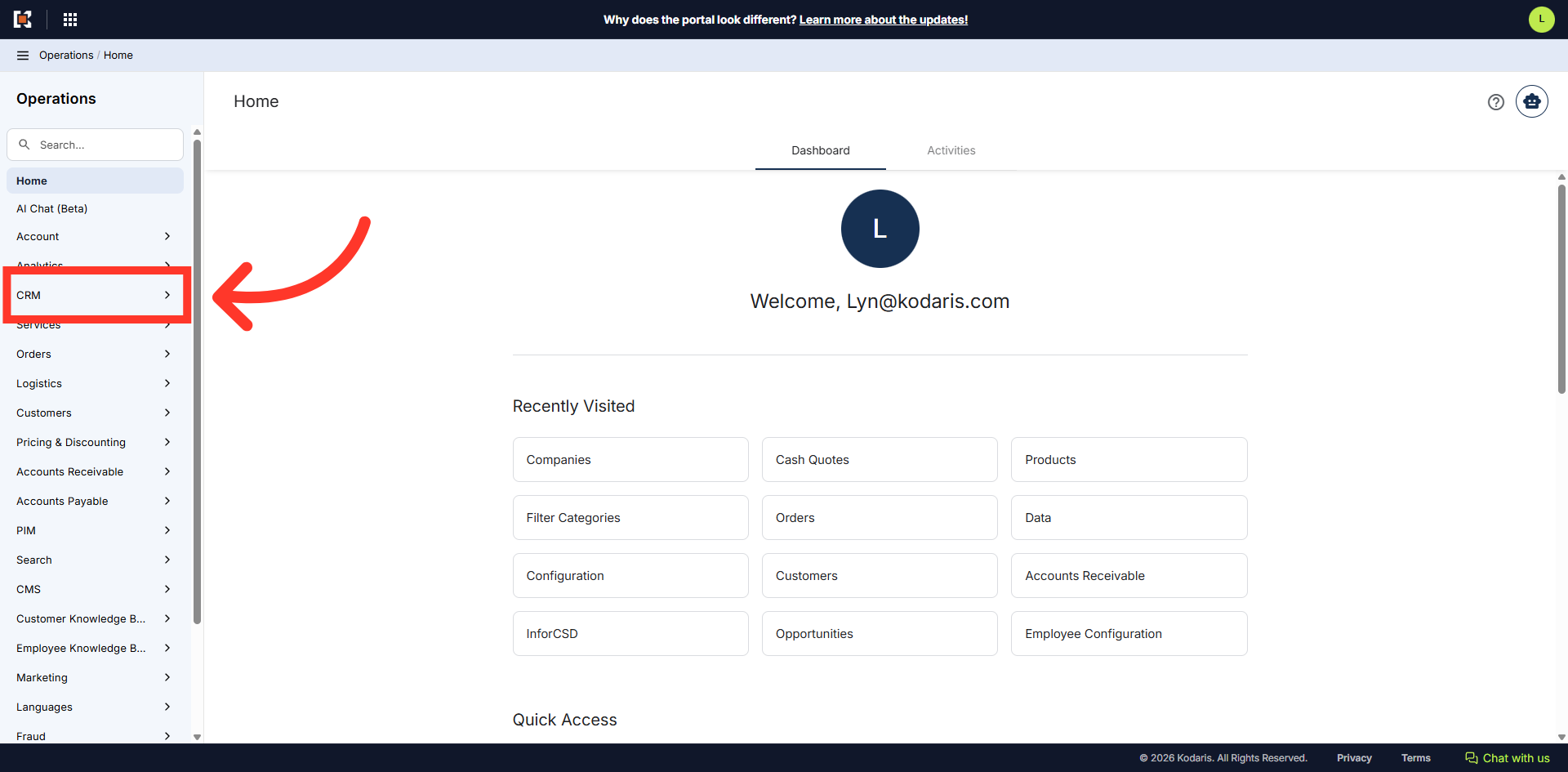
Task: Open Employee Knowledge B... sidebar item
Action: pyautogui.click(x=95, y=648)
